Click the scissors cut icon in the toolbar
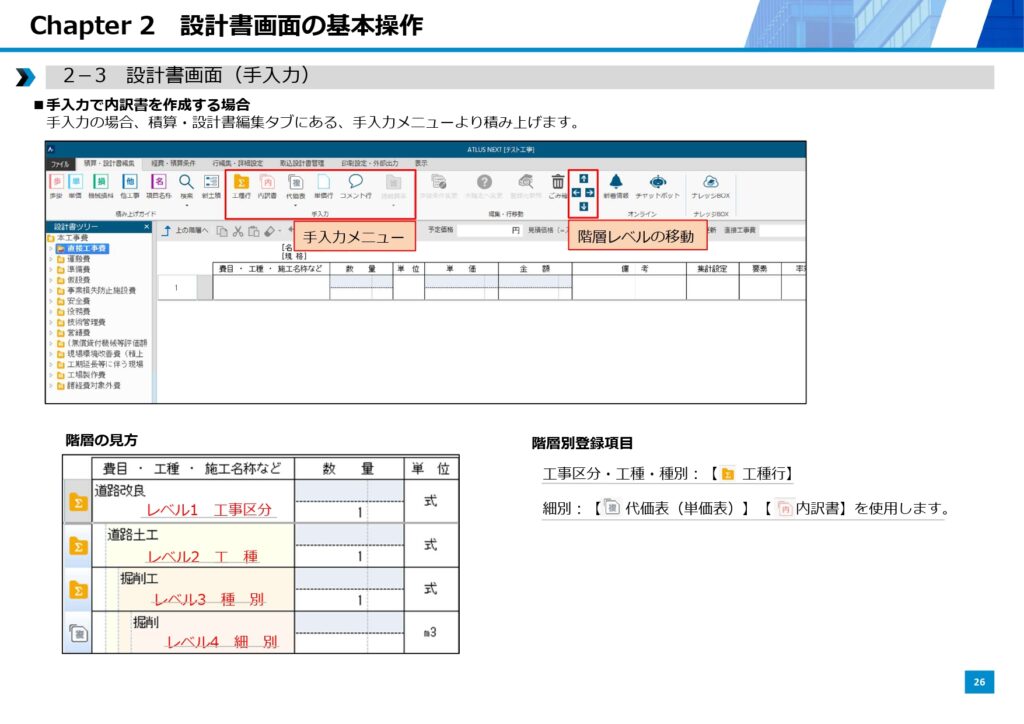1024x724 pixels. 238,231
